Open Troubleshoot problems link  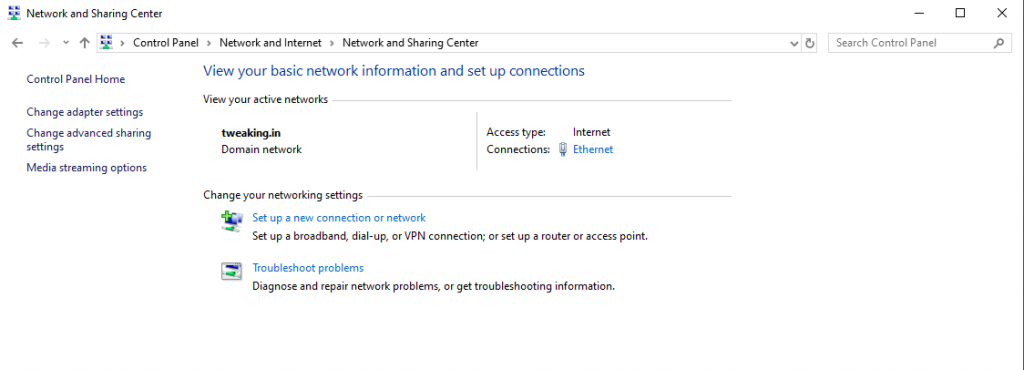click(x=308, y=268)
